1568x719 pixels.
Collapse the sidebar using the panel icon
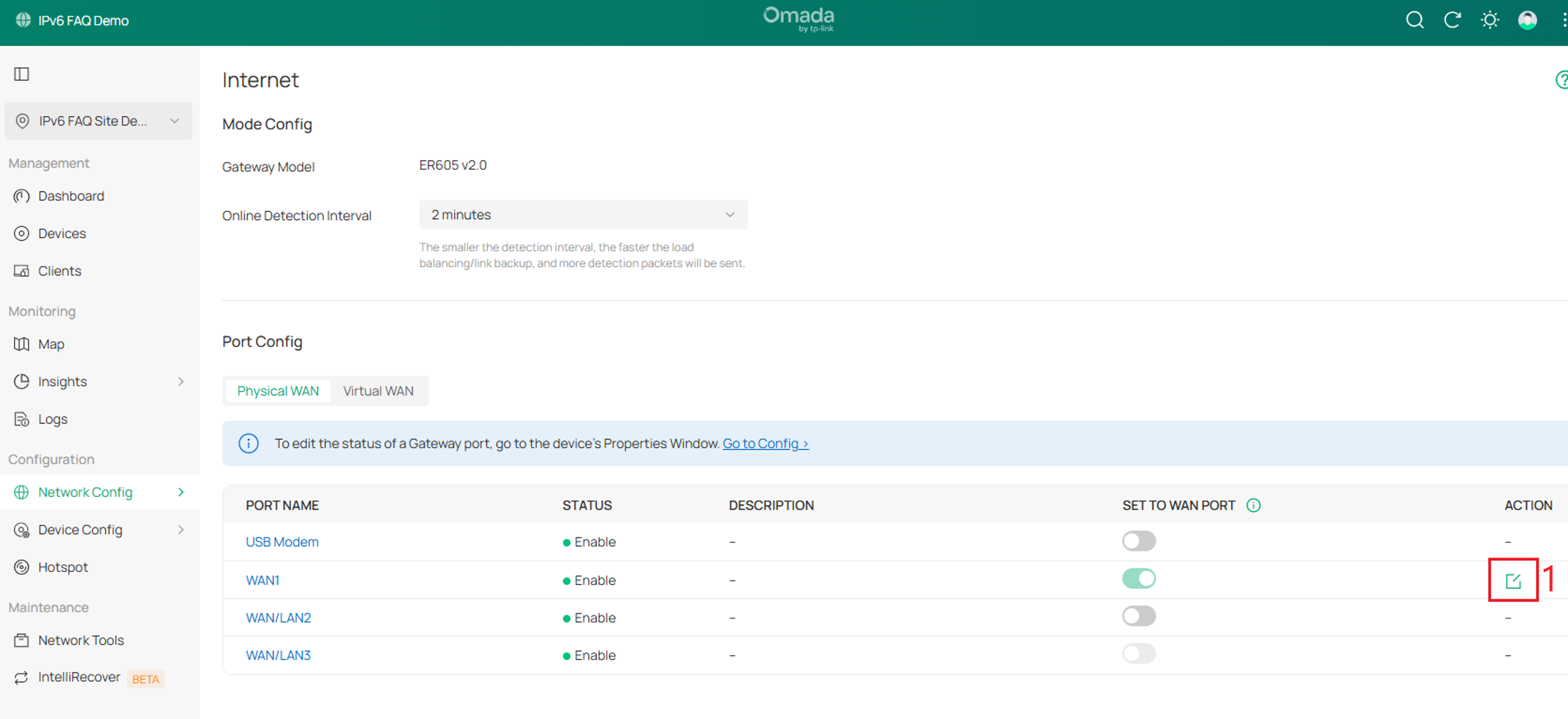pos(21,74)
